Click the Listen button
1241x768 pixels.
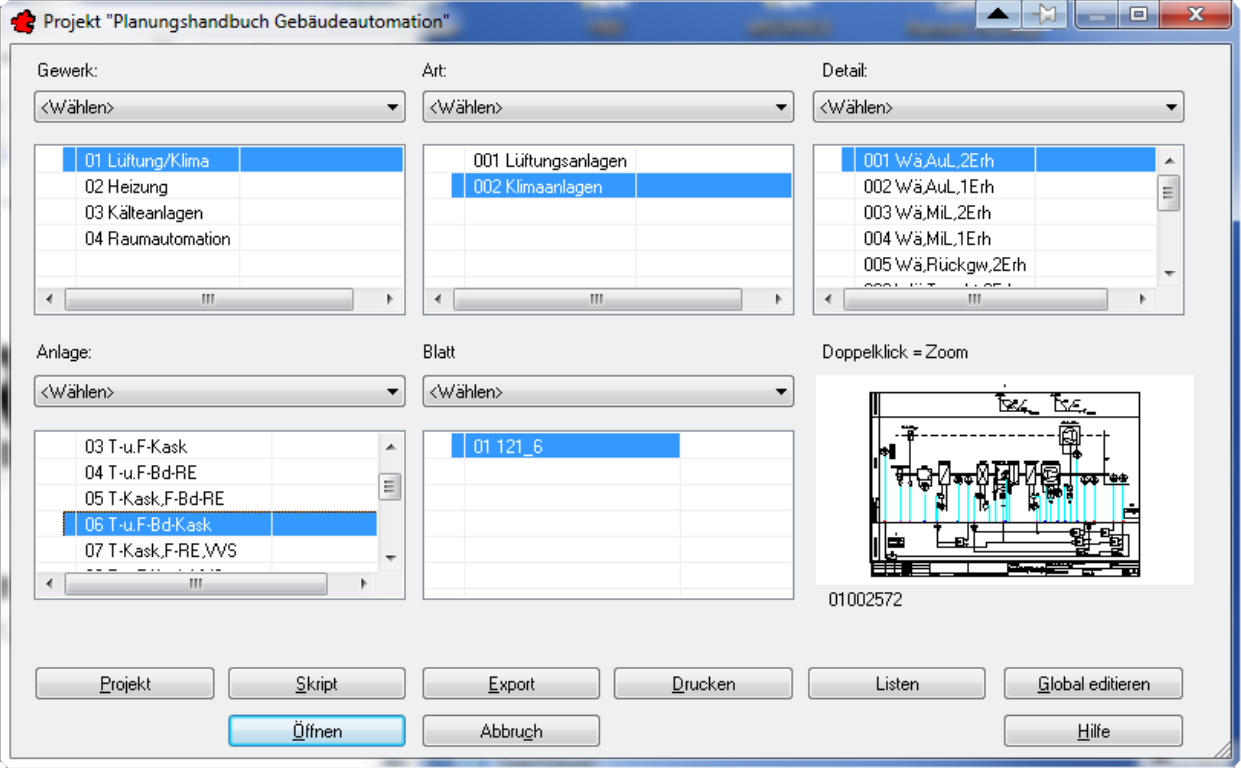[896, 684]
